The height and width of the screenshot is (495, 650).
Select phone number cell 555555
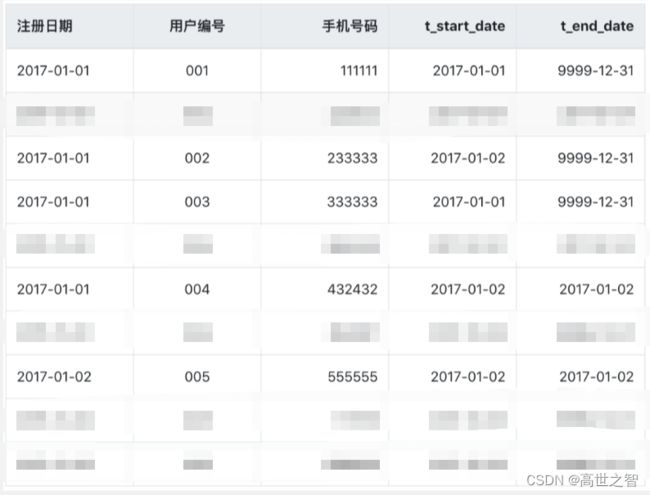point(352,376)
